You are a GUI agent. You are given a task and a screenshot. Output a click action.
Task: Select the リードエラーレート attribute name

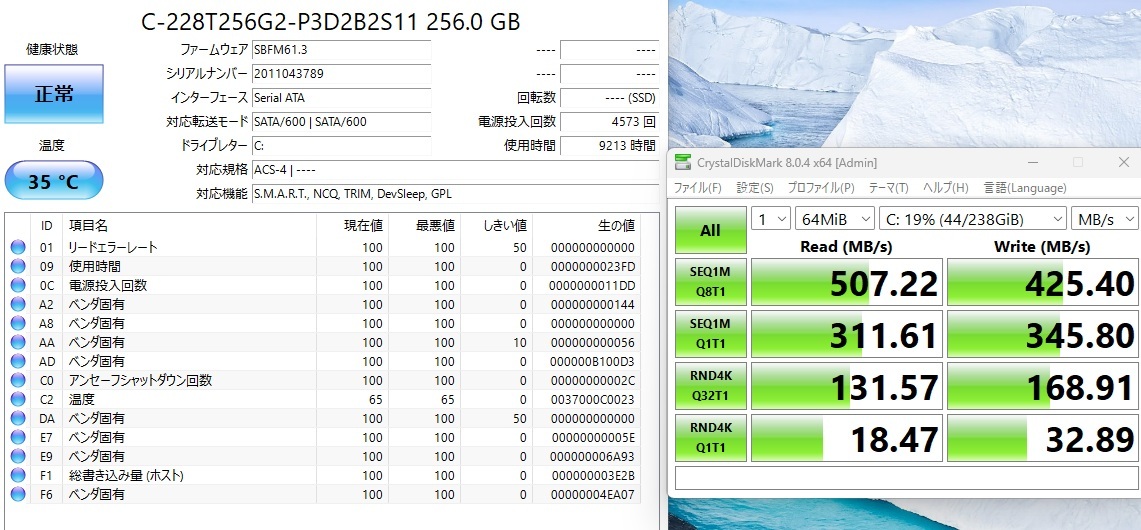pos(113,248)
